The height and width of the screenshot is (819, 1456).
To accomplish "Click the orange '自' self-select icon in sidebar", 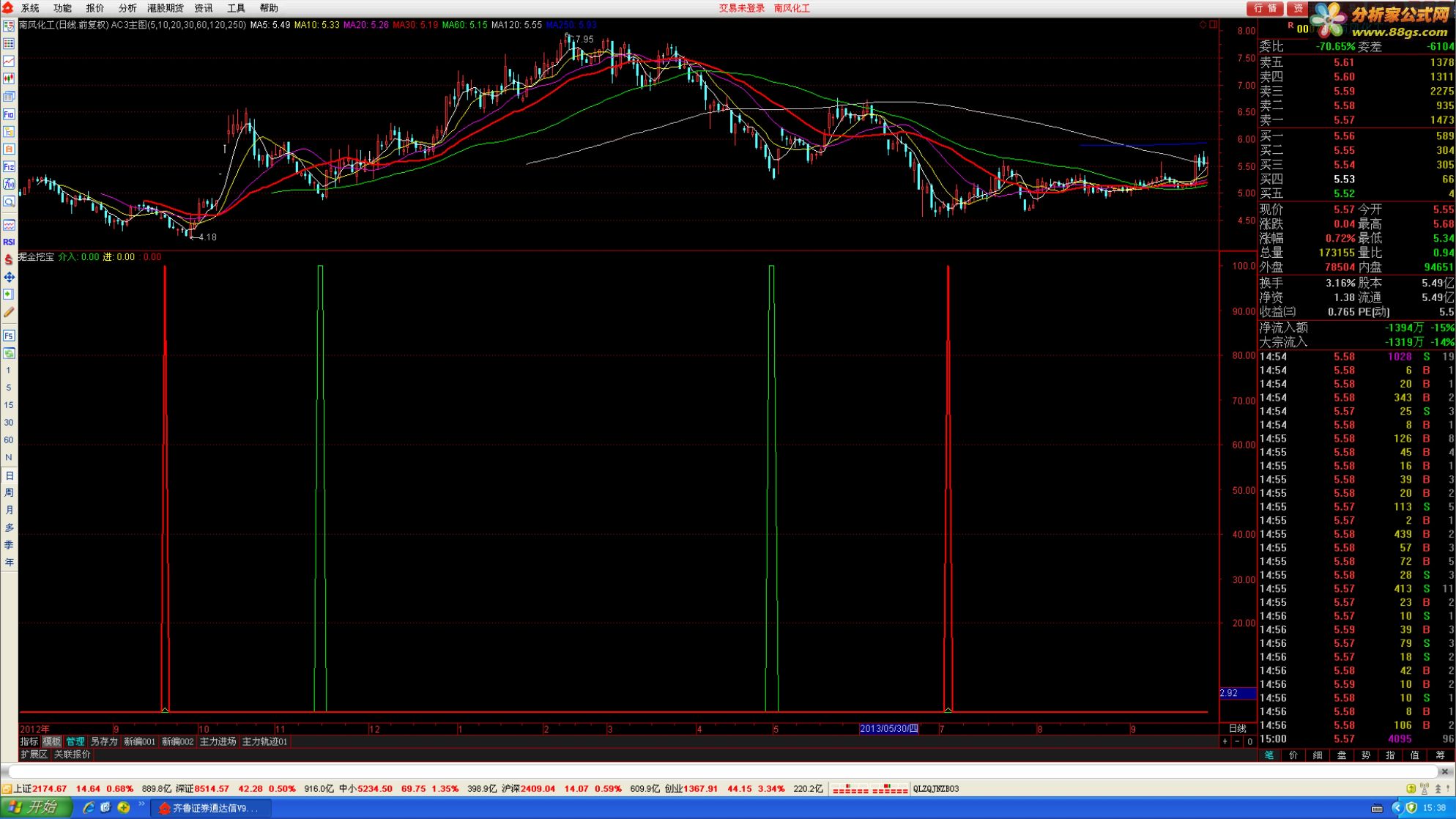I will pos(9,149).
